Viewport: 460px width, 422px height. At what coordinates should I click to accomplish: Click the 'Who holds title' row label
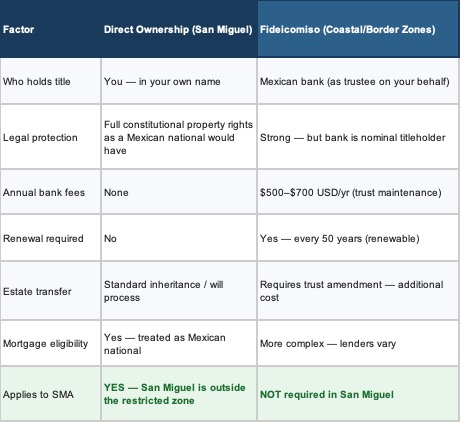[x=37, y=81]
